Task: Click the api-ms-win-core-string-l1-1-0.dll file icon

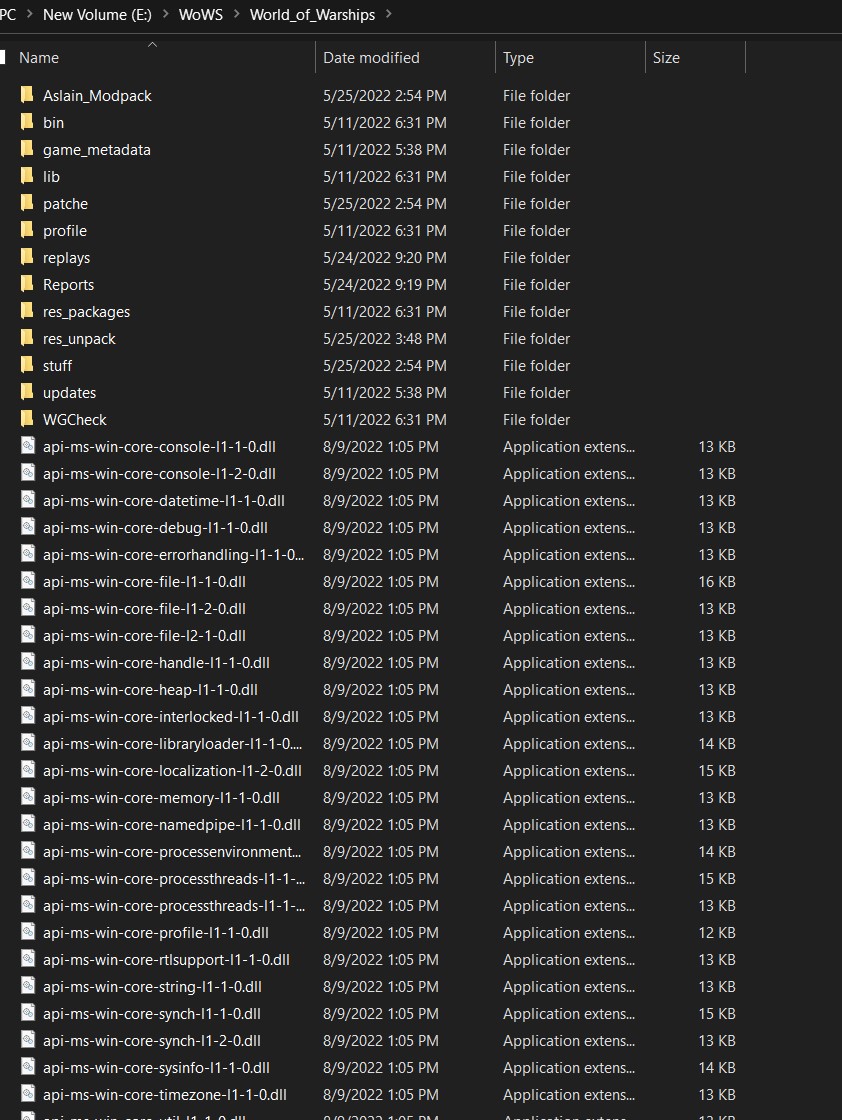Action: coord(28,986)
